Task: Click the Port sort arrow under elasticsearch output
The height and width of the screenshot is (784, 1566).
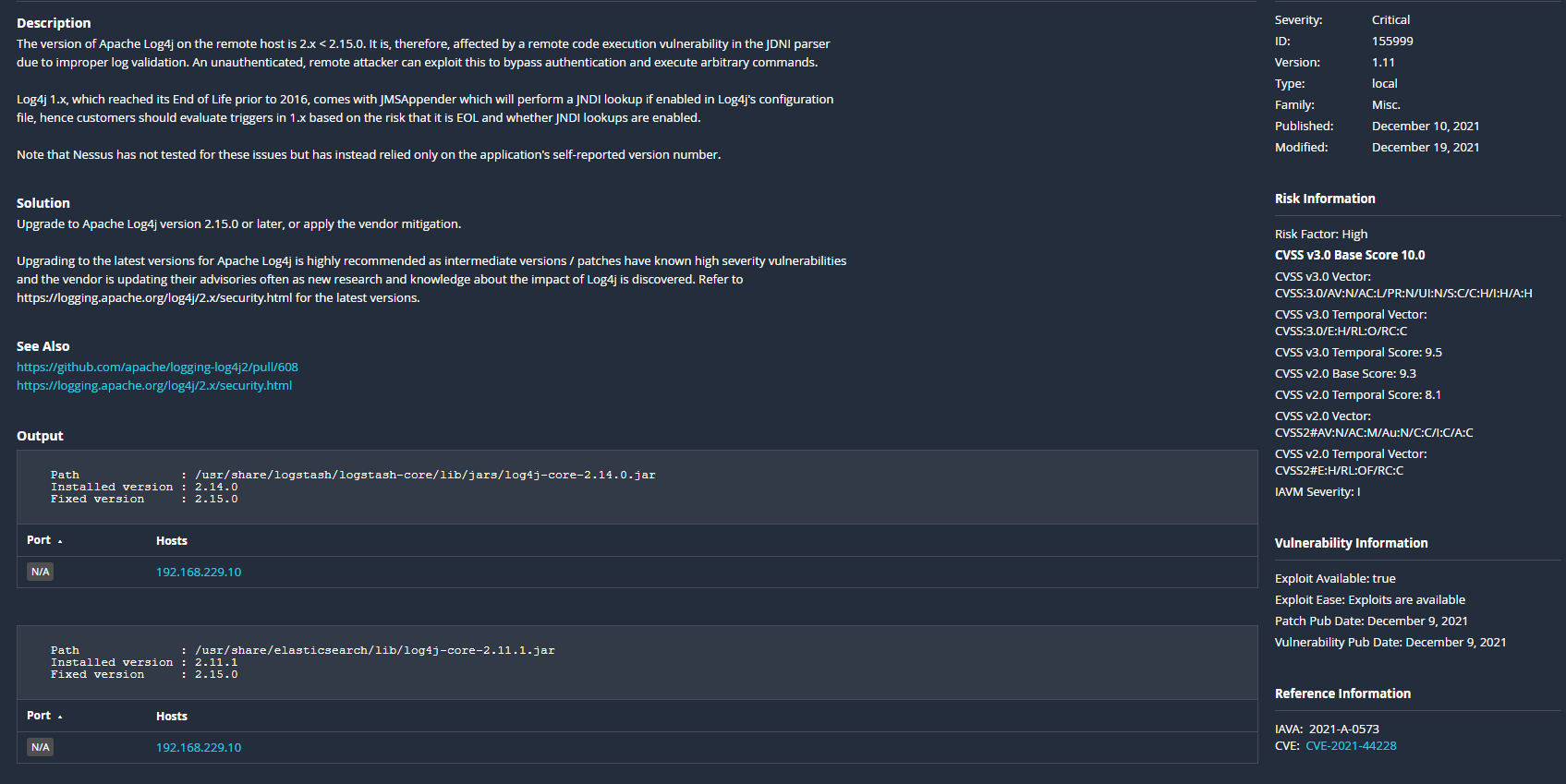Action: coord(60,717)
